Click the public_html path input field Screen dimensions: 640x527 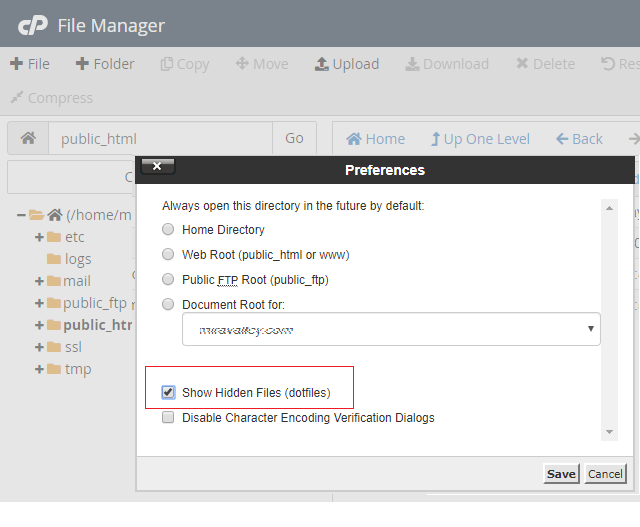coord(160,139)
